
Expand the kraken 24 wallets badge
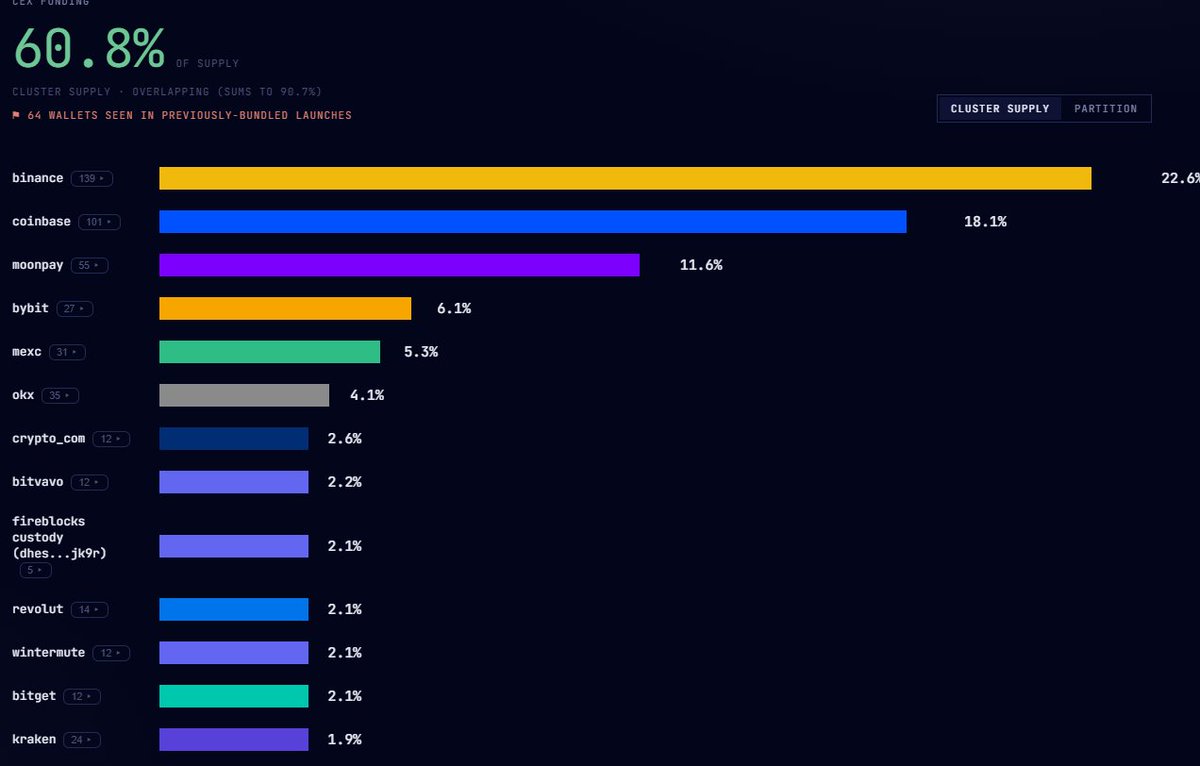82,740
